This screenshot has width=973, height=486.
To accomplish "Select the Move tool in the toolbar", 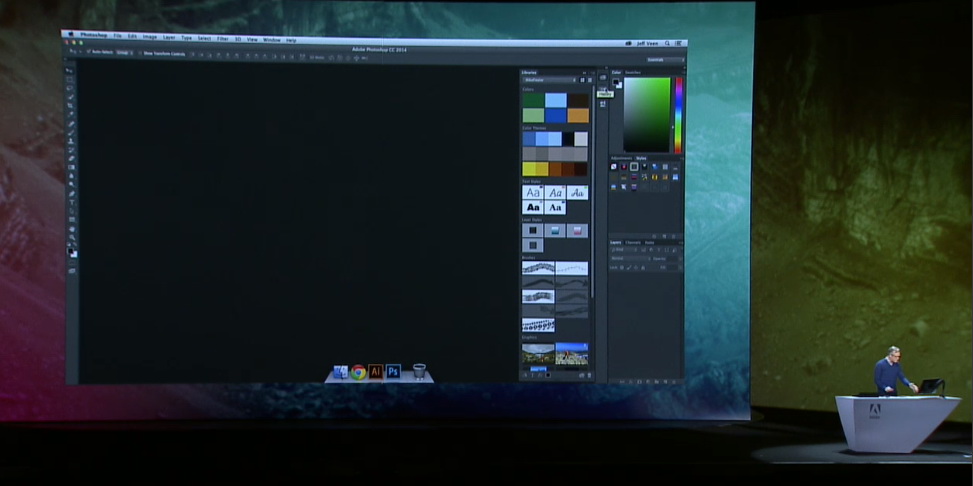I will tap(70, 72).
